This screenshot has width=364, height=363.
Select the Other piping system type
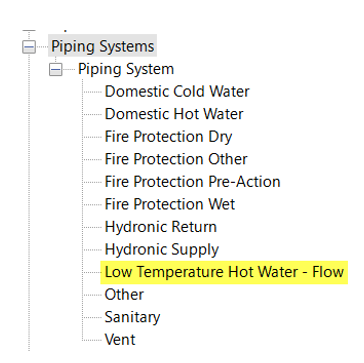[x=124, y=295]
